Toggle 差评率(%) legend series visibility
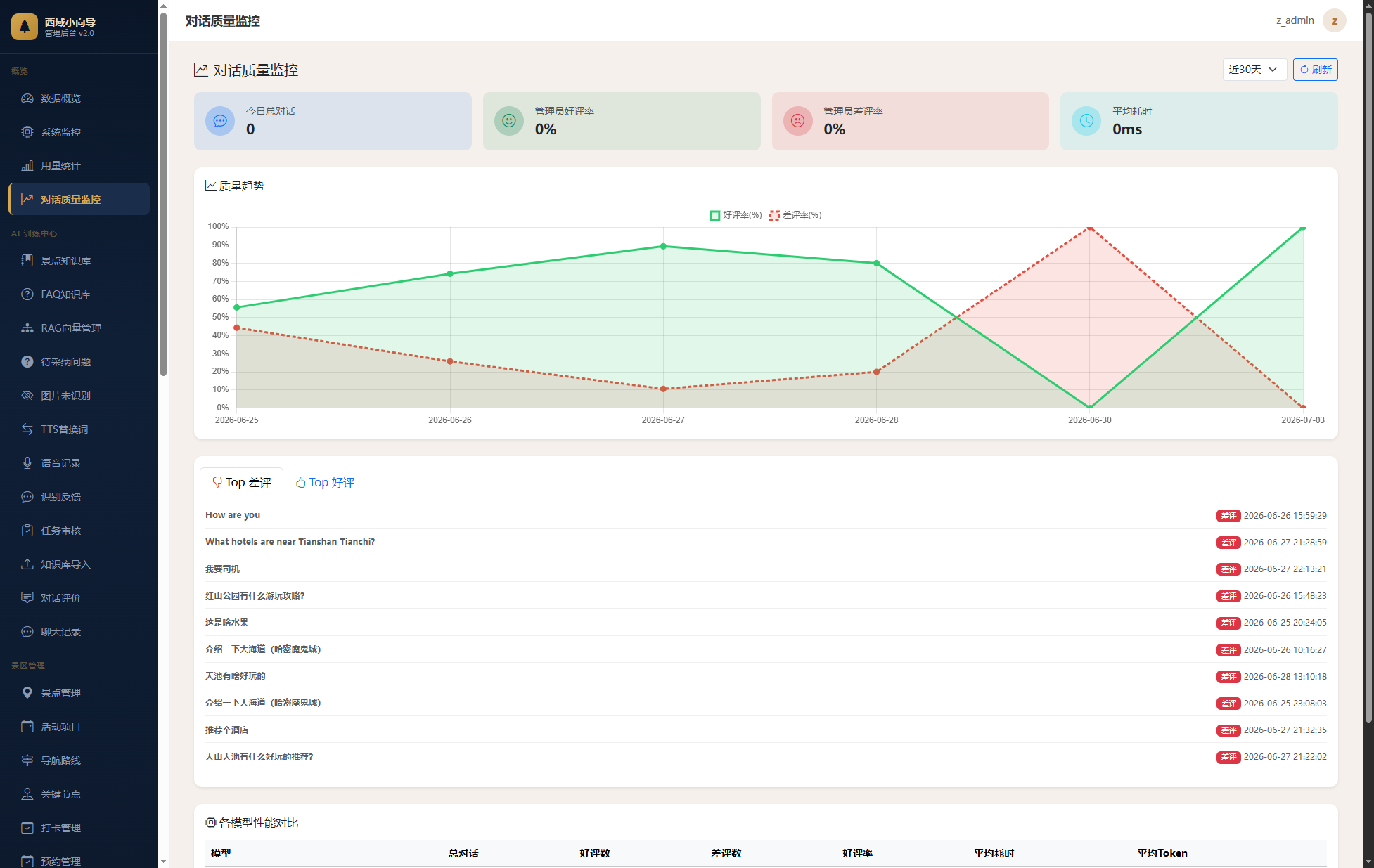 795,215
